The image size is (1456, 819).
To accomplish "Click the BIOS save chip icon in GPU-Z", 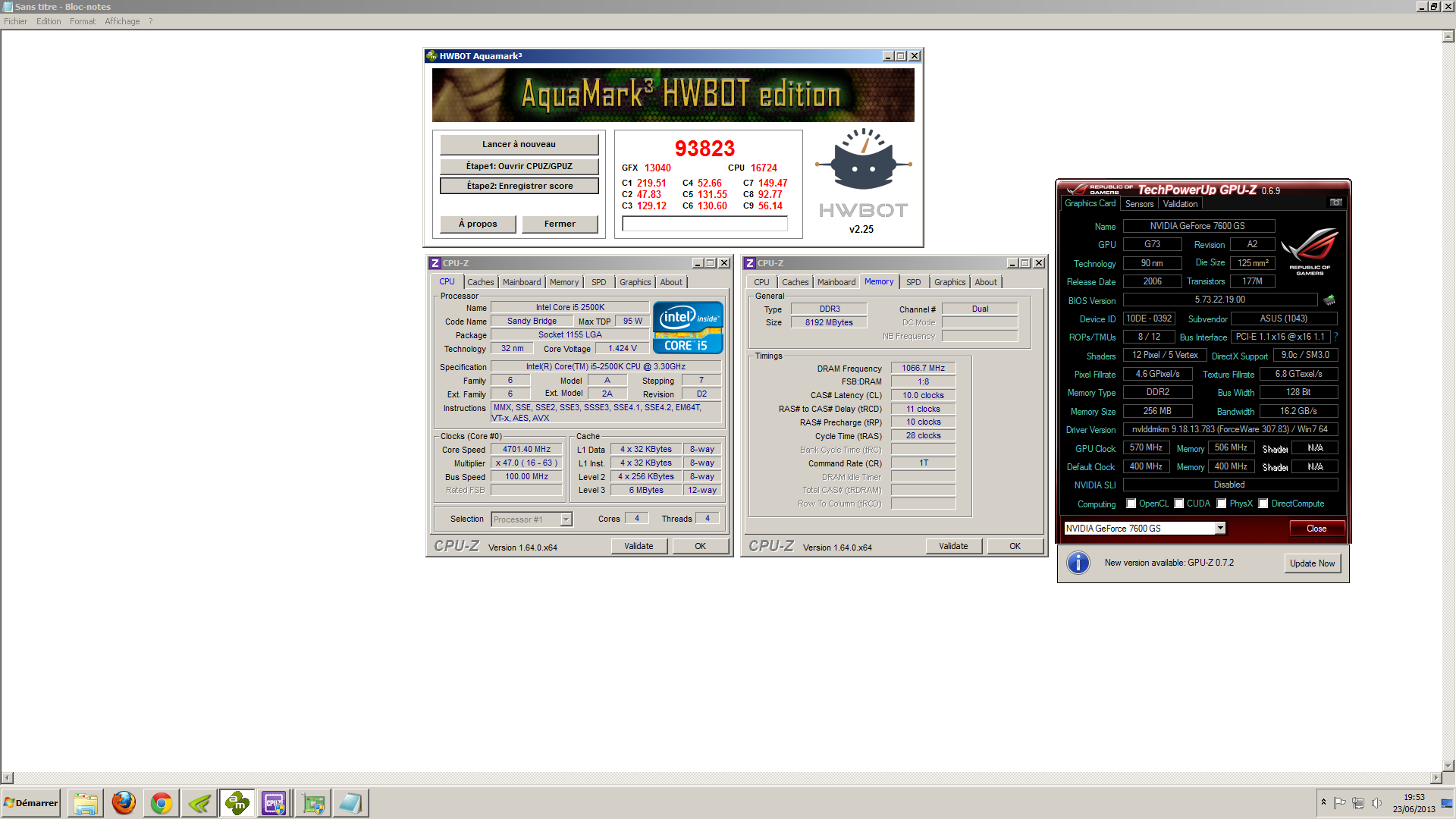I will 1329,300.
